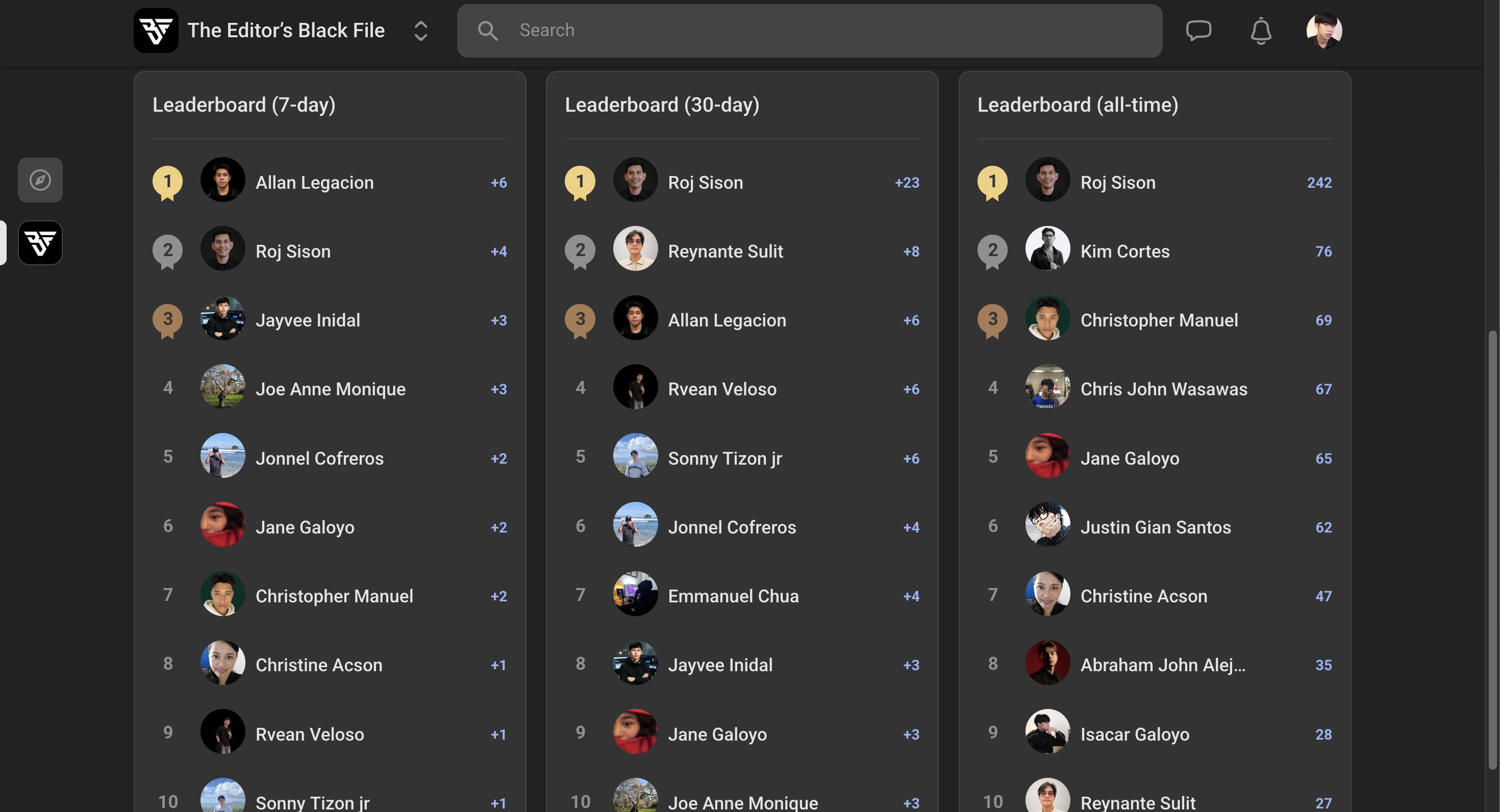Viewport: 1500px width, 812px height.
Task: Open the user profile avatar menu
Action: click(x=1324, y=30)
